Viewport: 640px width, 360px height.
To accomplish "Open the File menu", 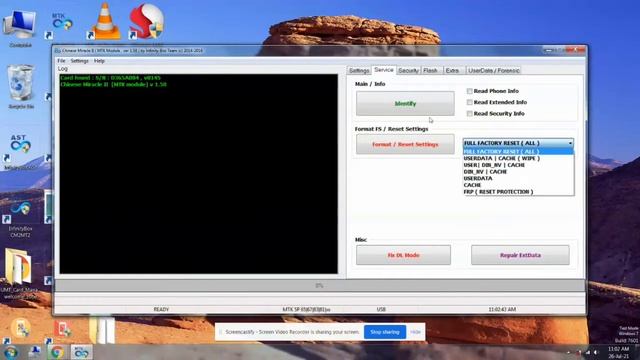I will pos(61,61).
